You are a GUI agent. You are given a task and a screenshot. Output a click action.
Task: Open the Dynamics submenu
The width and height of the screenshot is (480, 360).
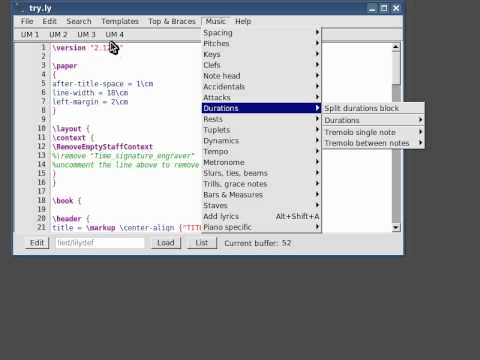pyautogui.click(x=261, y=141)
